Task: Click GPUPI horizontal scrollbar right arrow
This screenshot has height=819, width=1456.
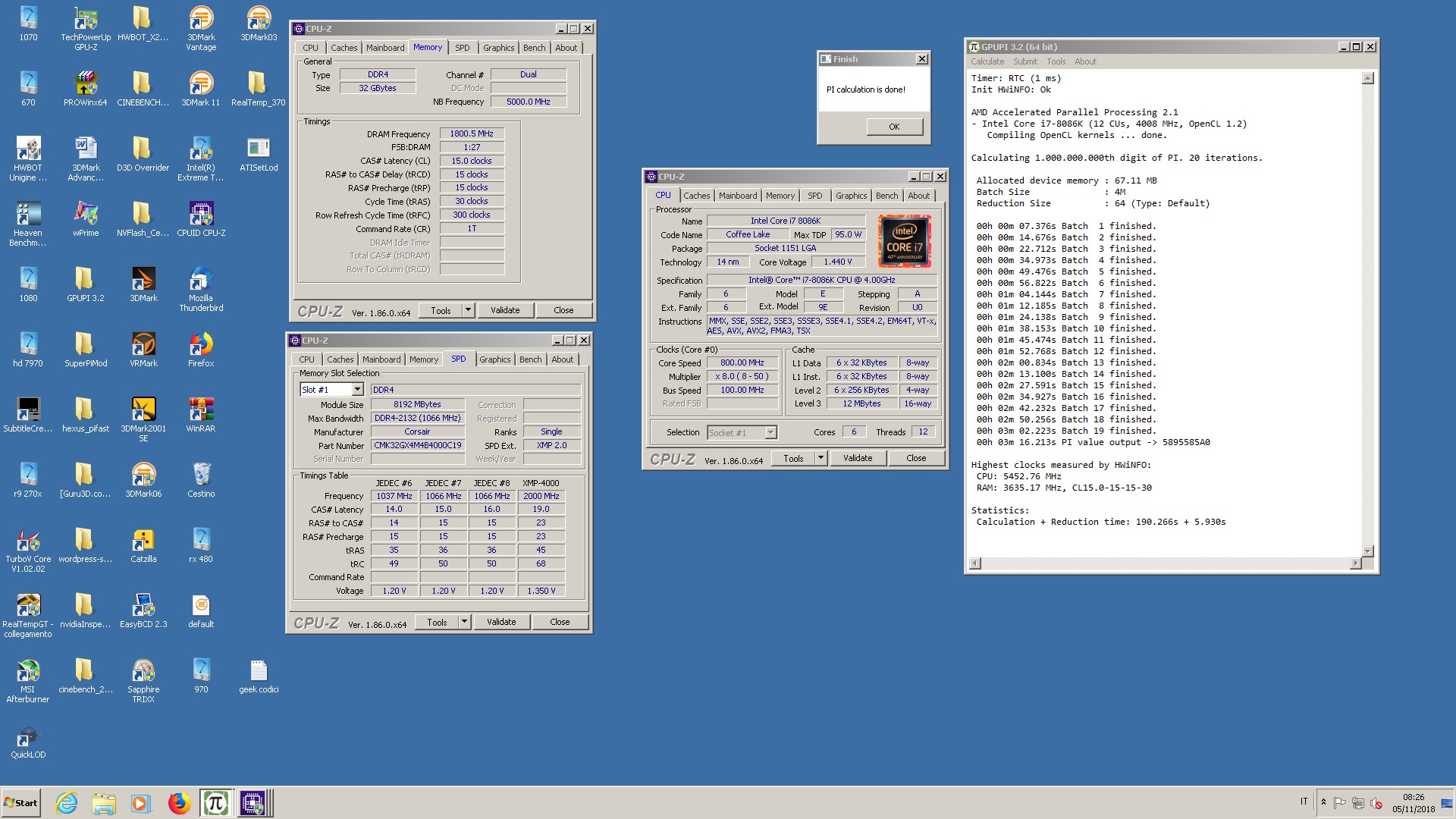Action: click(x=1356, y=563)
